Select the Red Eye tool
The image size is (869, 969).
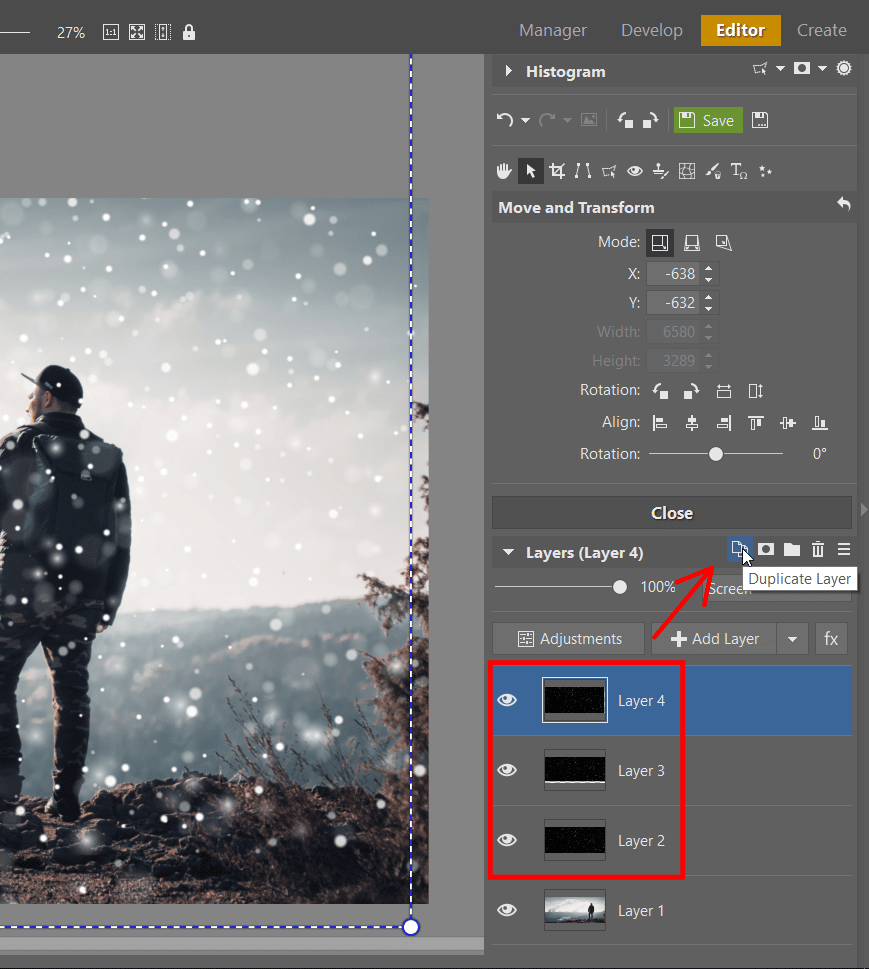point(635,171)
